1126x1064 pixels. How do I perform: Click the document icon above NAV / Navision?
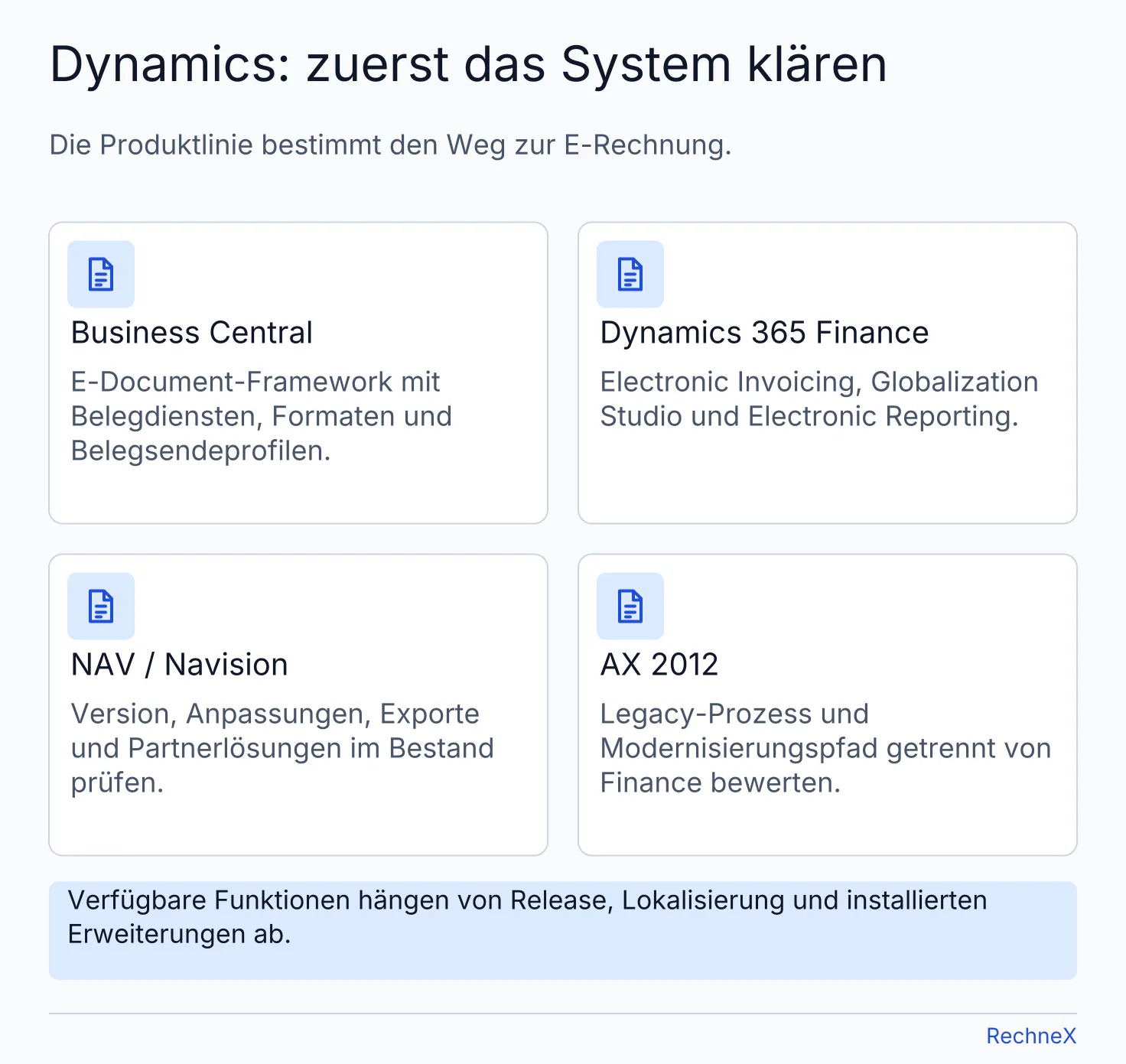pyautogui.click(x=101, y=607)
